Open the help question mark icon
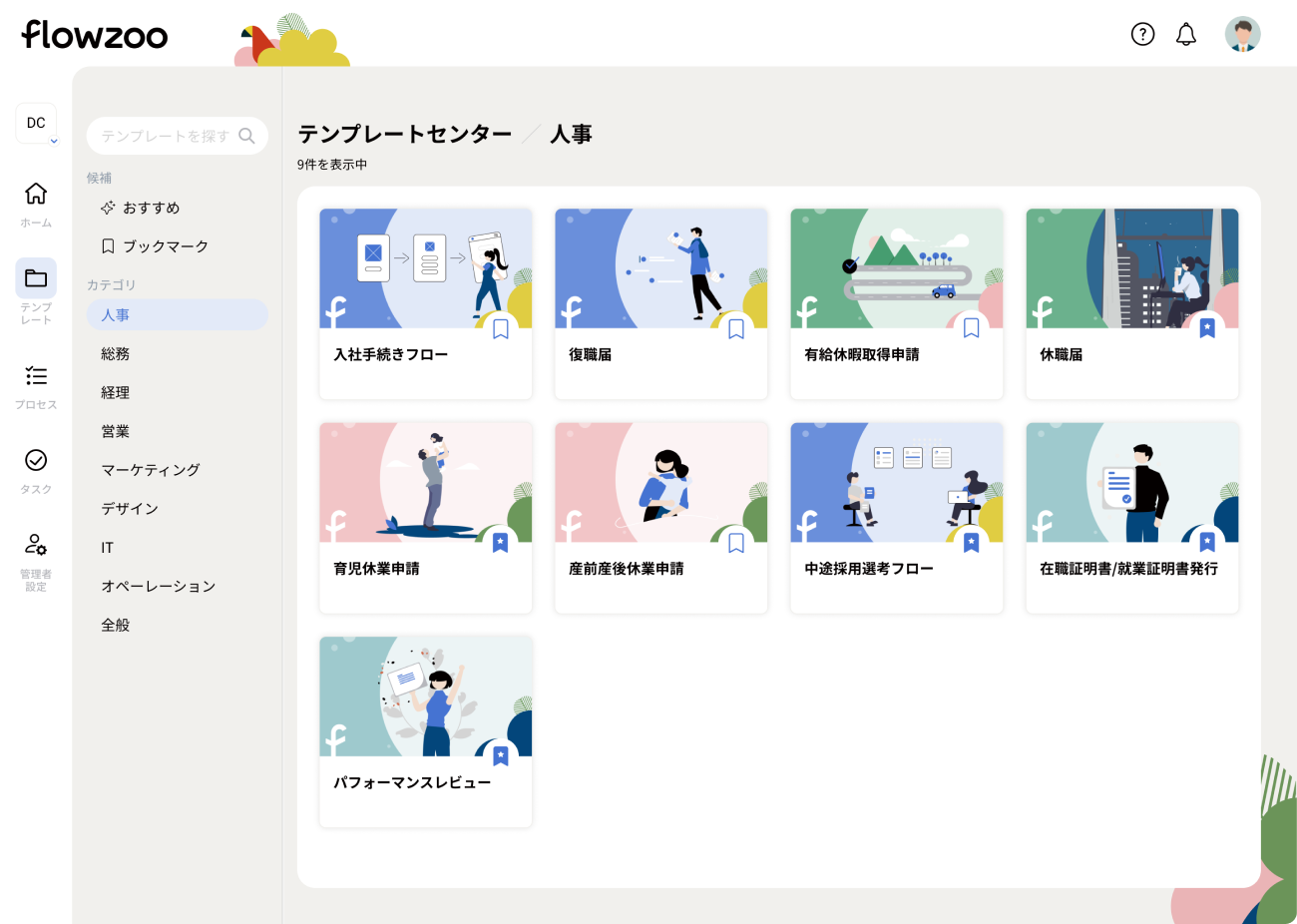1297x924 pixels. pos(1142,34)
